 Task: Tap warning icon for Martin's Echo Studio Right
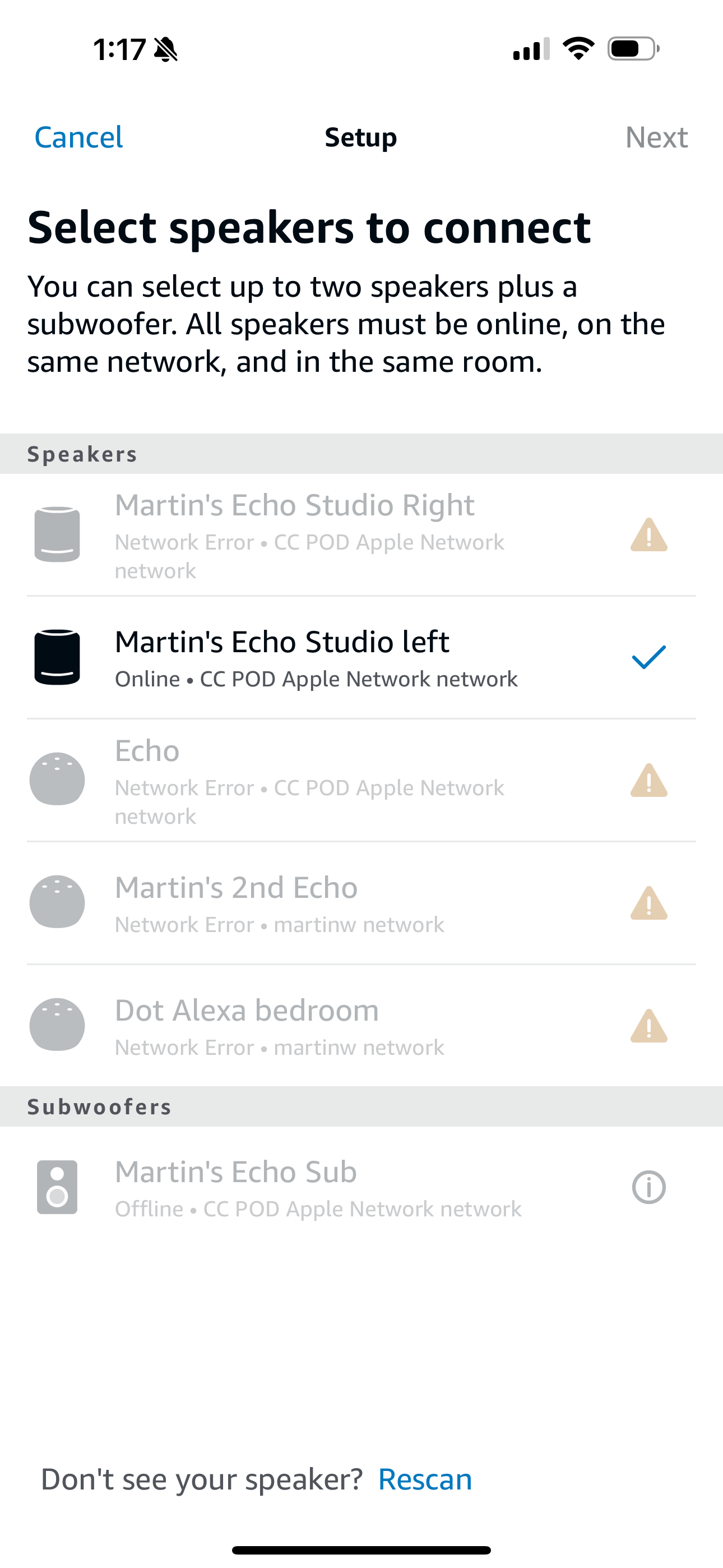649,535
